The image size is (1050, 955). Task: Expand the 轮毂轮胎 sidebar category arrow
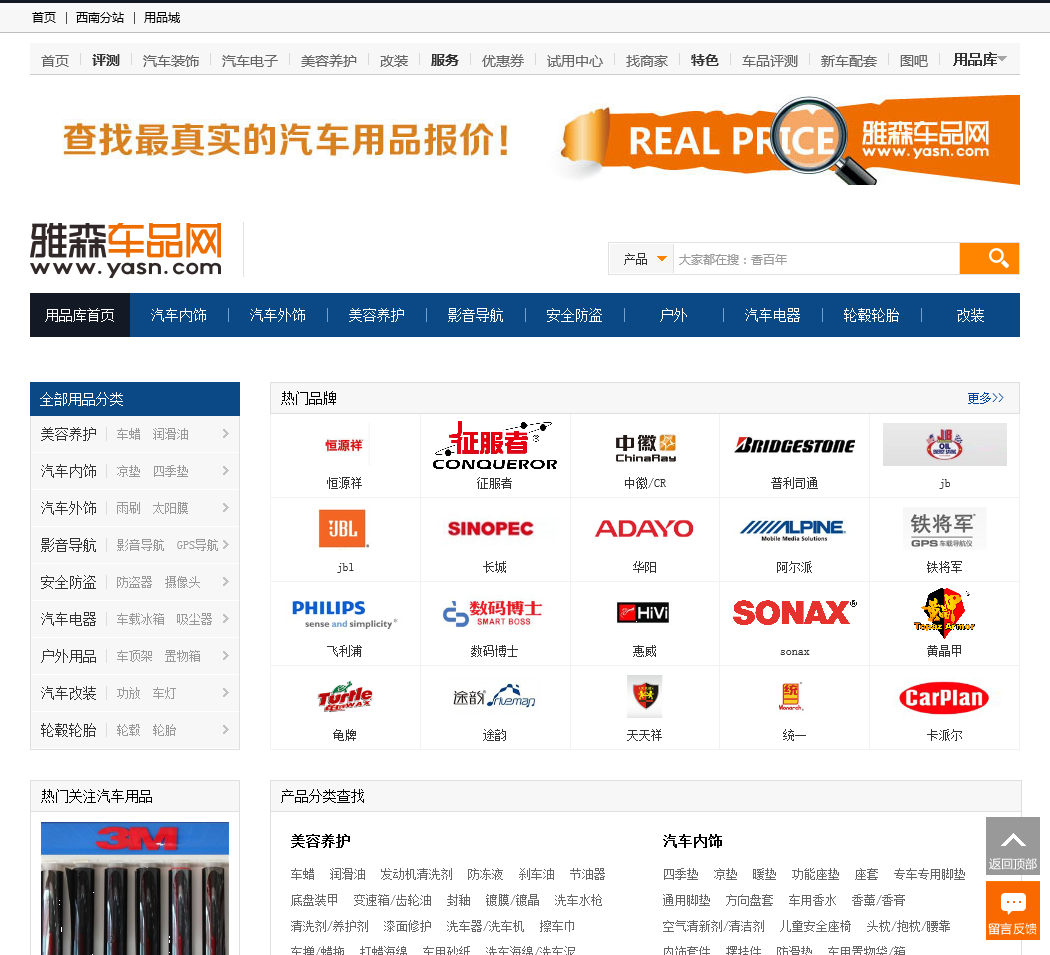pos(226,729)
